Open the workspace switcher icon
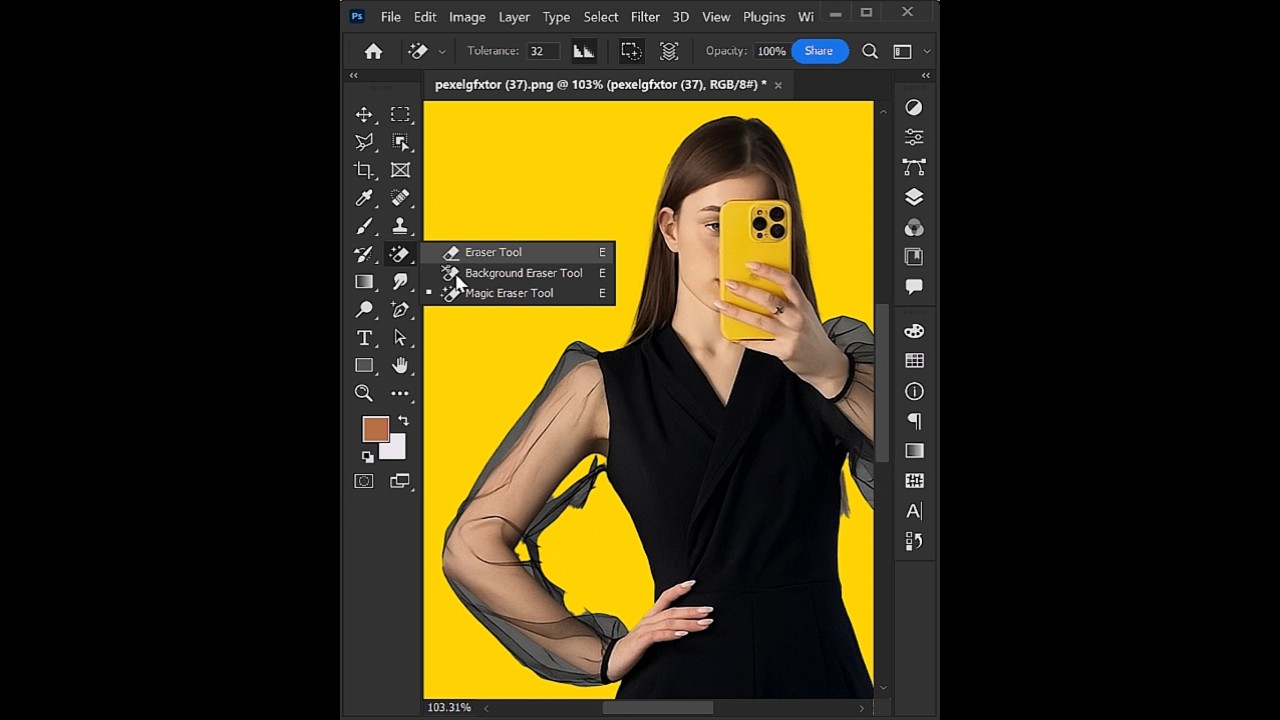The image size is (1280, 720). [902, 51]
